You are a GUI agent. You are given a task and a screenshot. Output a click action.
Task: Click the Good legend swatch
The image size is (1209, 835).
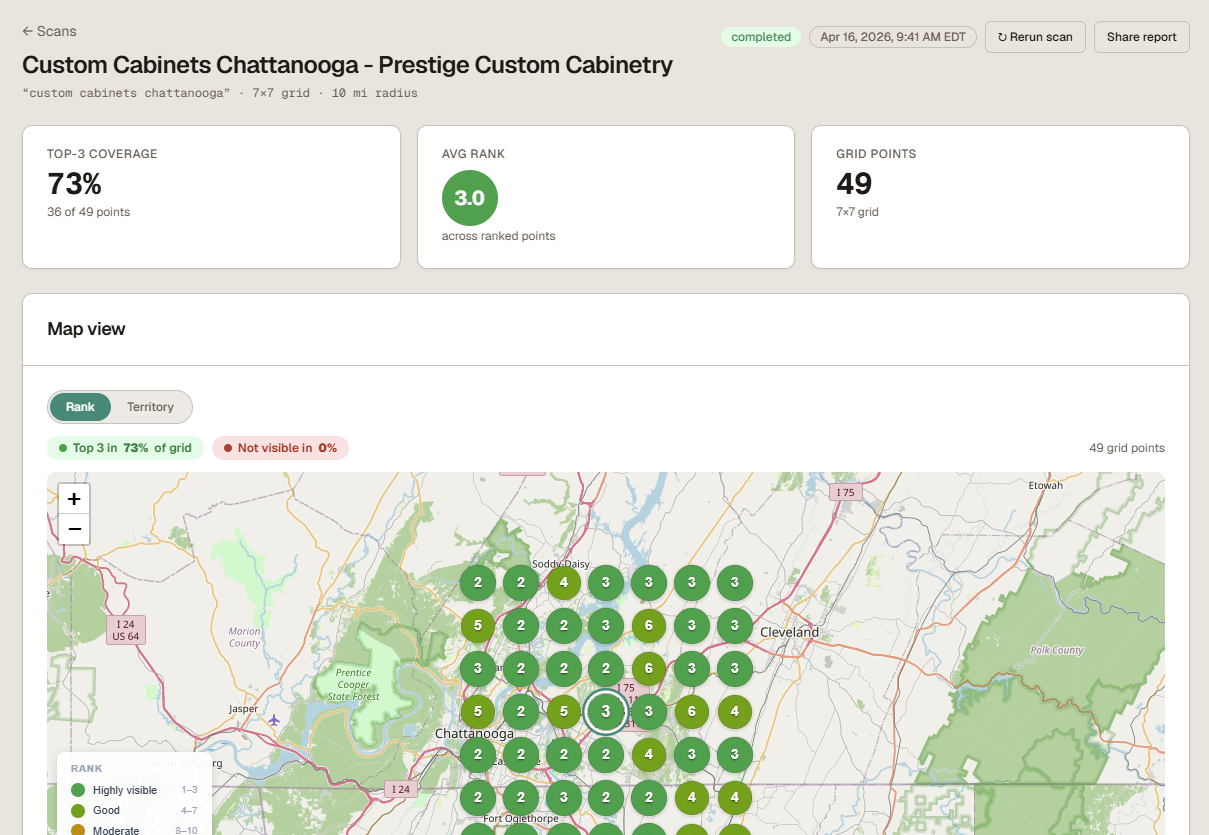(78, 810)
